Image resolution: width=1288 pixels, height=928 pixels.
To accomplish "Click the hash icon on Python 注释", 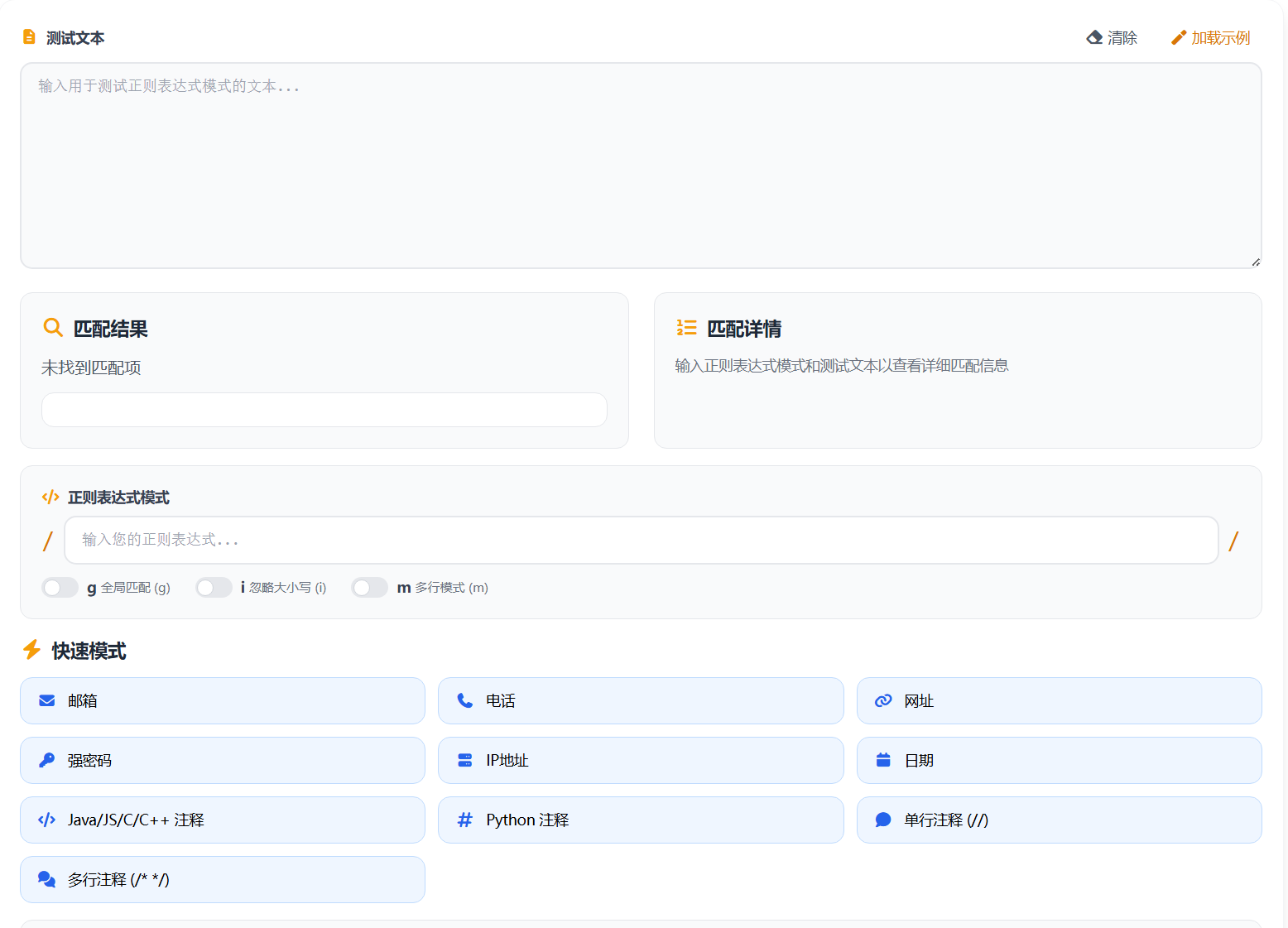I will pos(465,820).
